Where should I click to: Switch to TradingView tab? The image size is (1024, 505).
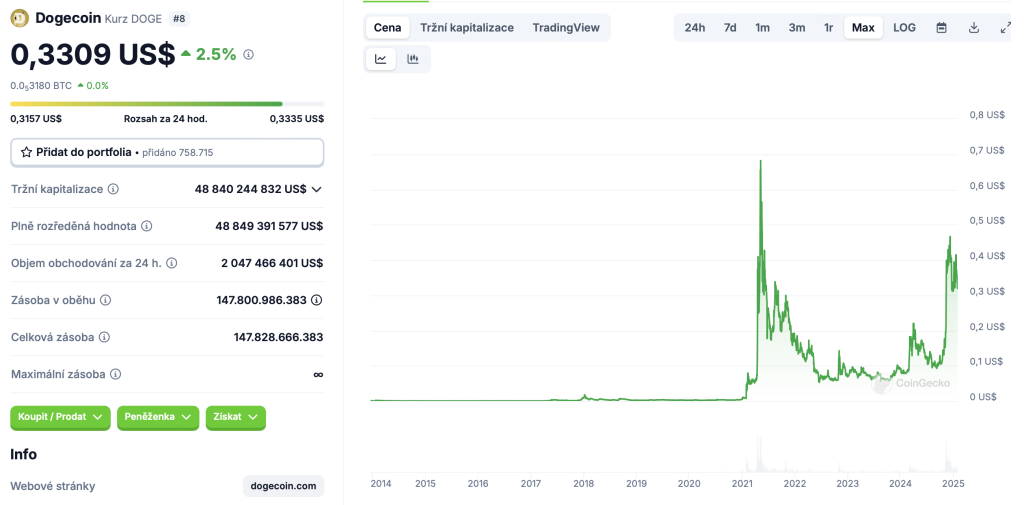(x=566, y=27)
